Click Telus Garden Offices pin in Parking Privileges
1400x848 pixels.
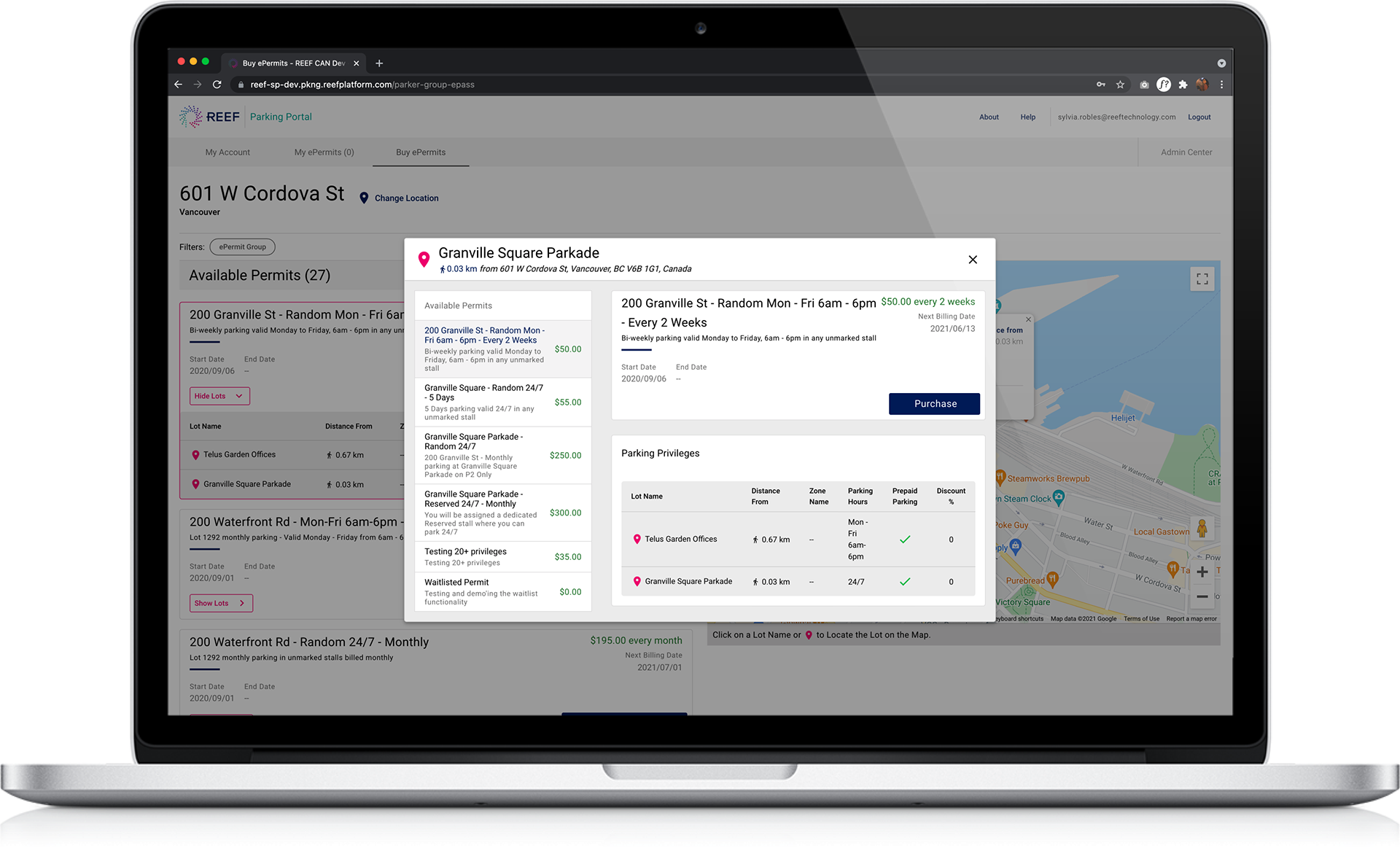[x=637, y=540]
